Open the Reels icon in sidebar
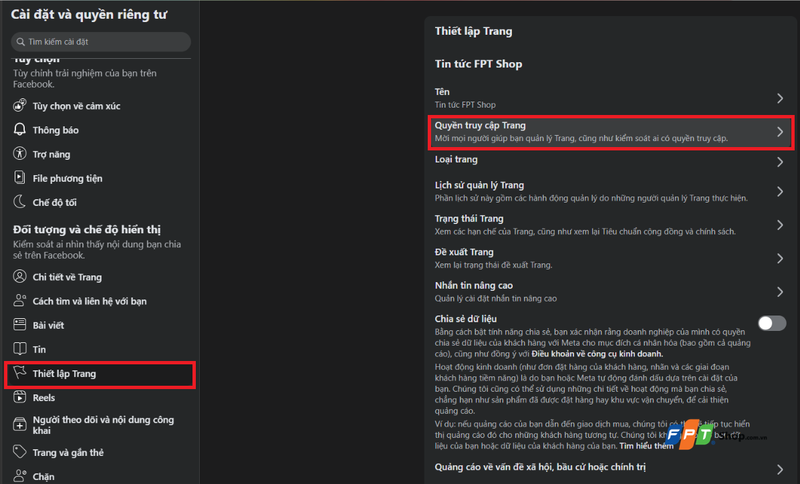 click(x=19, y=397)
